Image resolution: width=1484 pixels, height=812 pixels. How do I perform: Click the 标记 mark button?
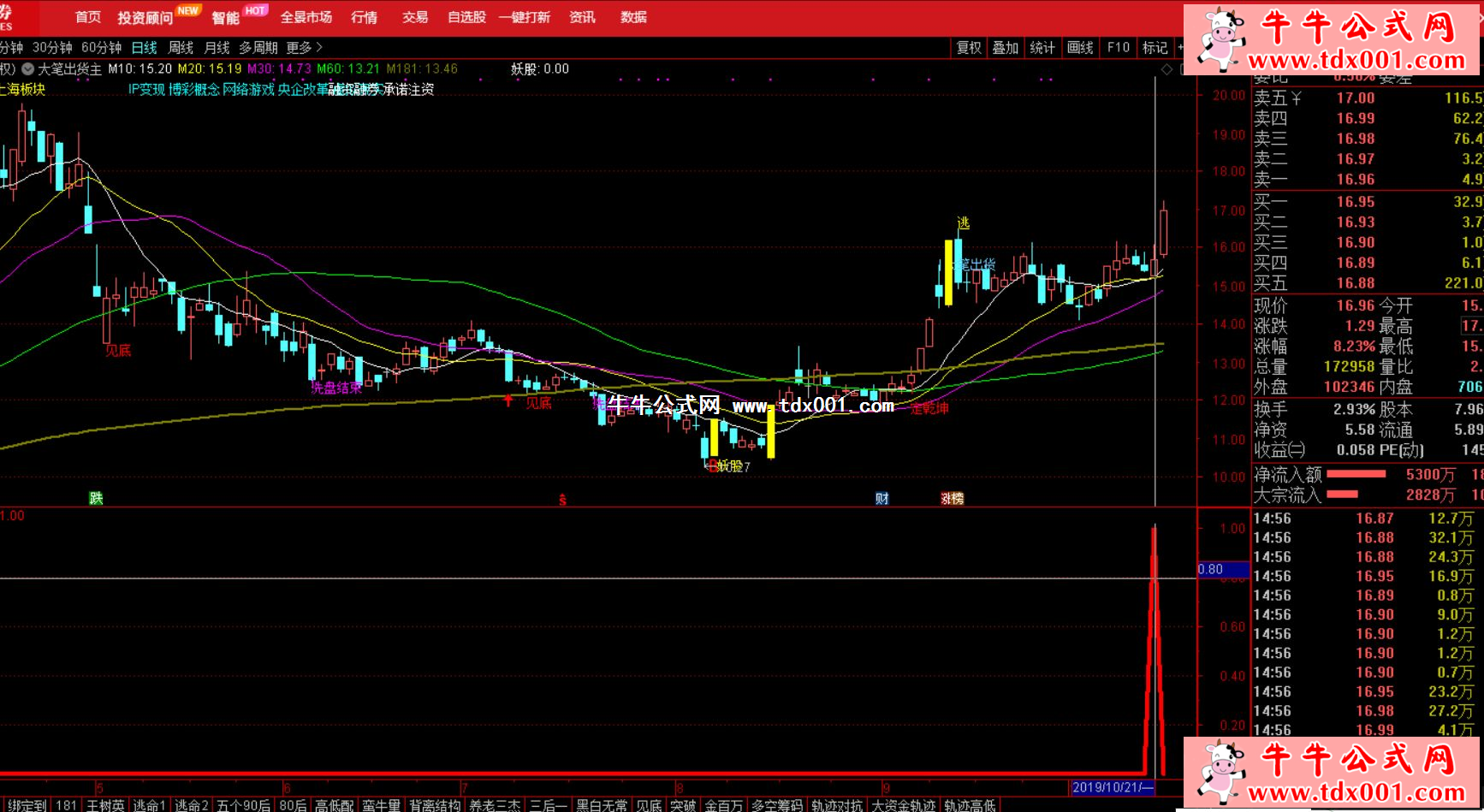1155,48
